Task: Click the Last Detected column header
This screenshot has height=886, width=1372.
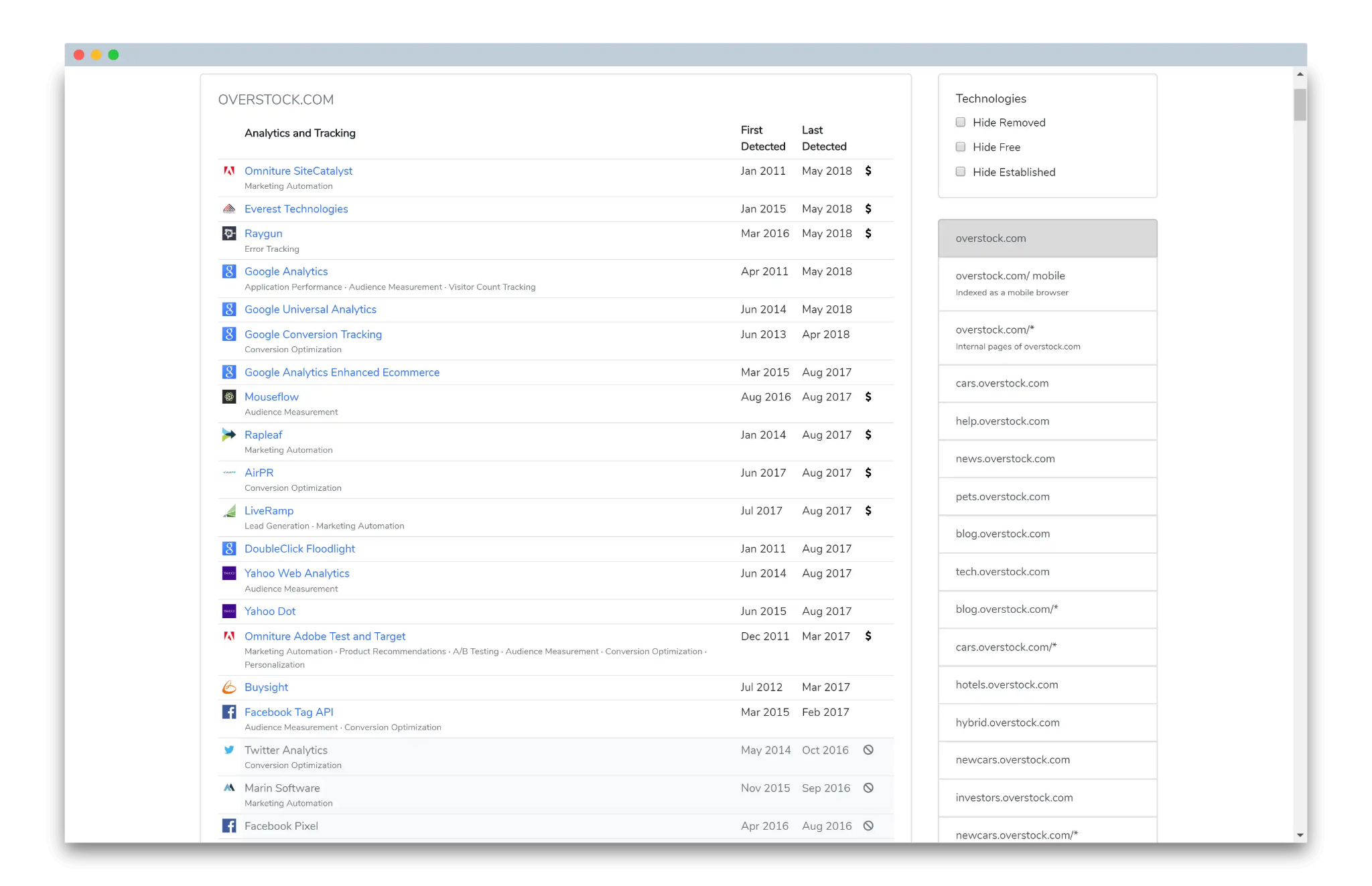Action: pyautogui.click(x=824, y=138)
